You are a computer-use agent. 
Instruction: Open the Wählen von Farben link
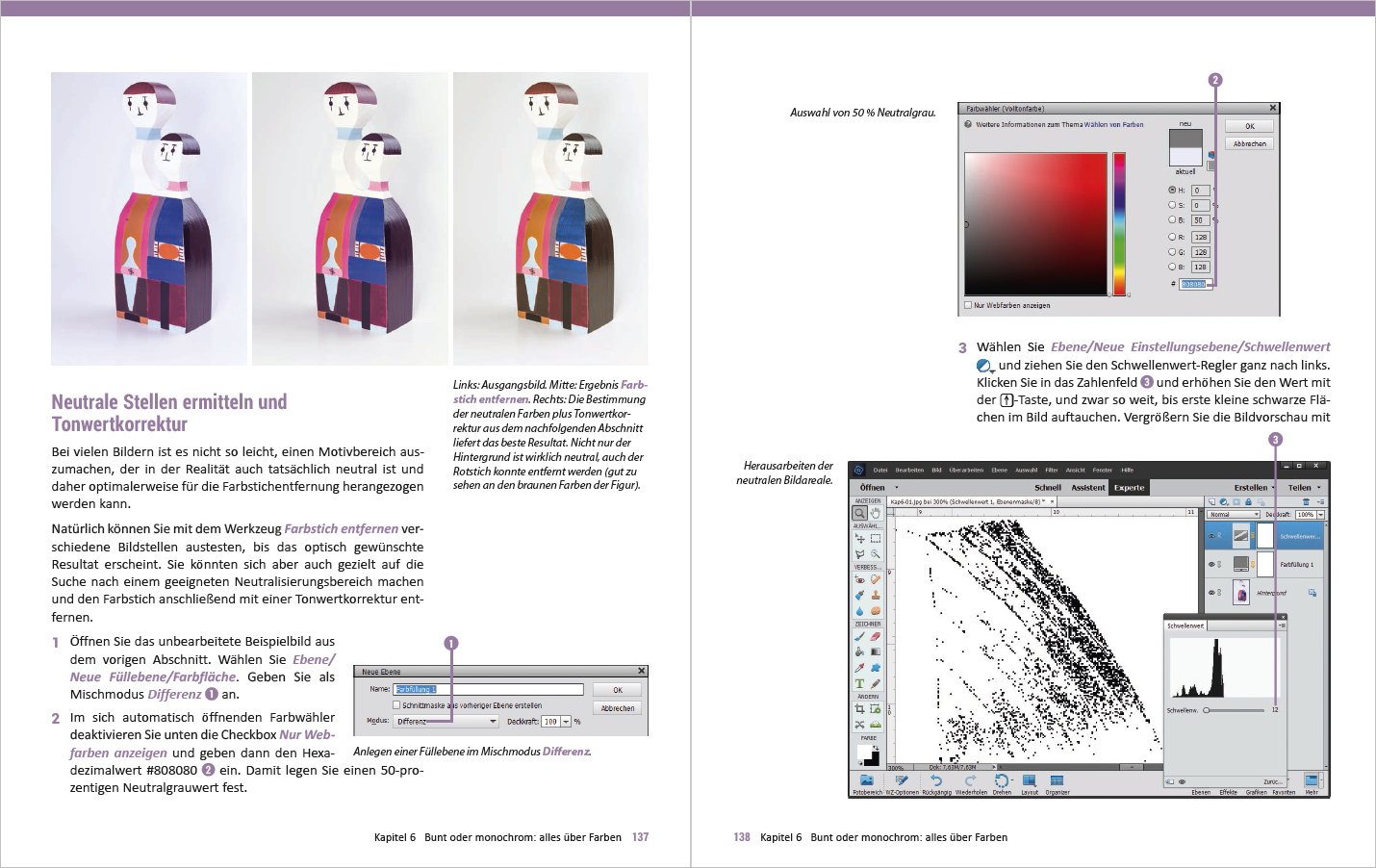tap(1113, 124)
